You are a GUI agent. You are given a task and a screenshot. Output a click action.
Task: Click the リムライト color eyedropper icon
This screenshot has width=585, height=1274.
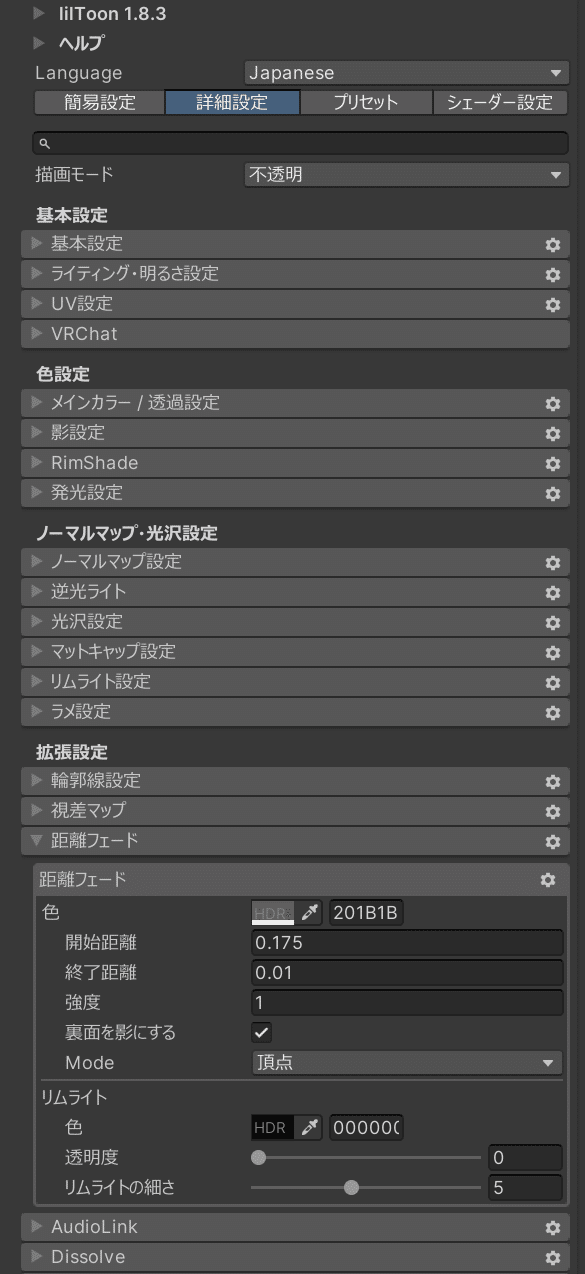point(310,1128)
